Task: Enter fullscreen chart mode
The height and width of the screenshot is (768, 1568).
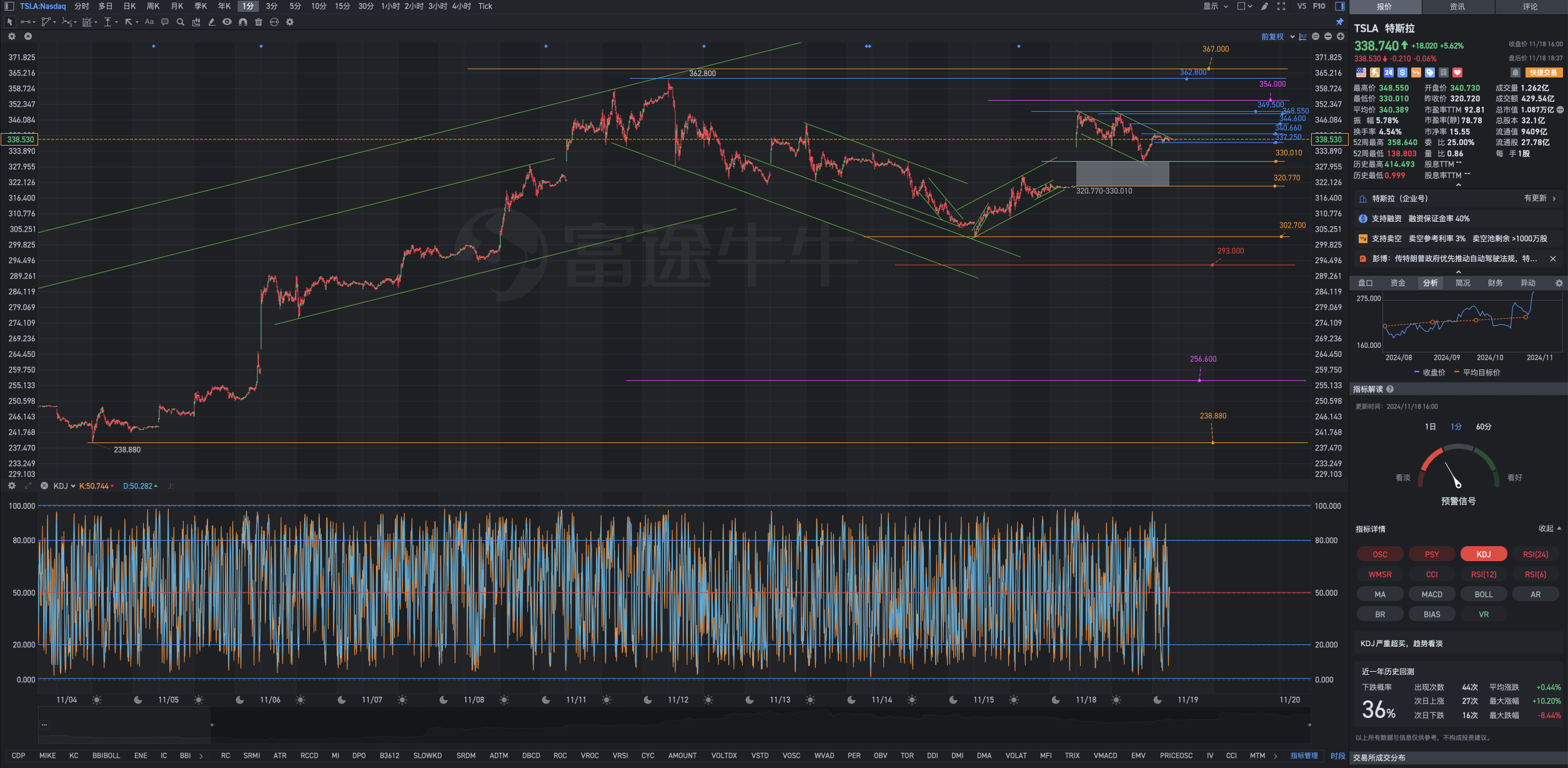Action: point(1281,6)
